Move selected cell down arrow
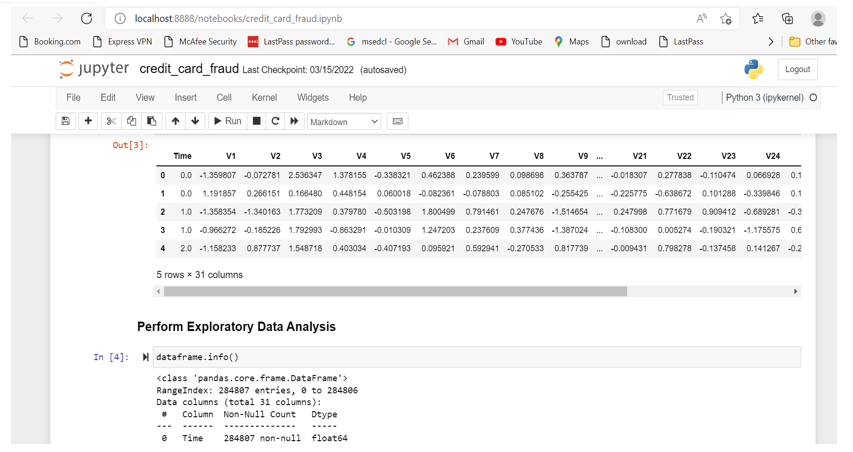The image size is (853, 452). pyautogui.click(x=195, y=121)
